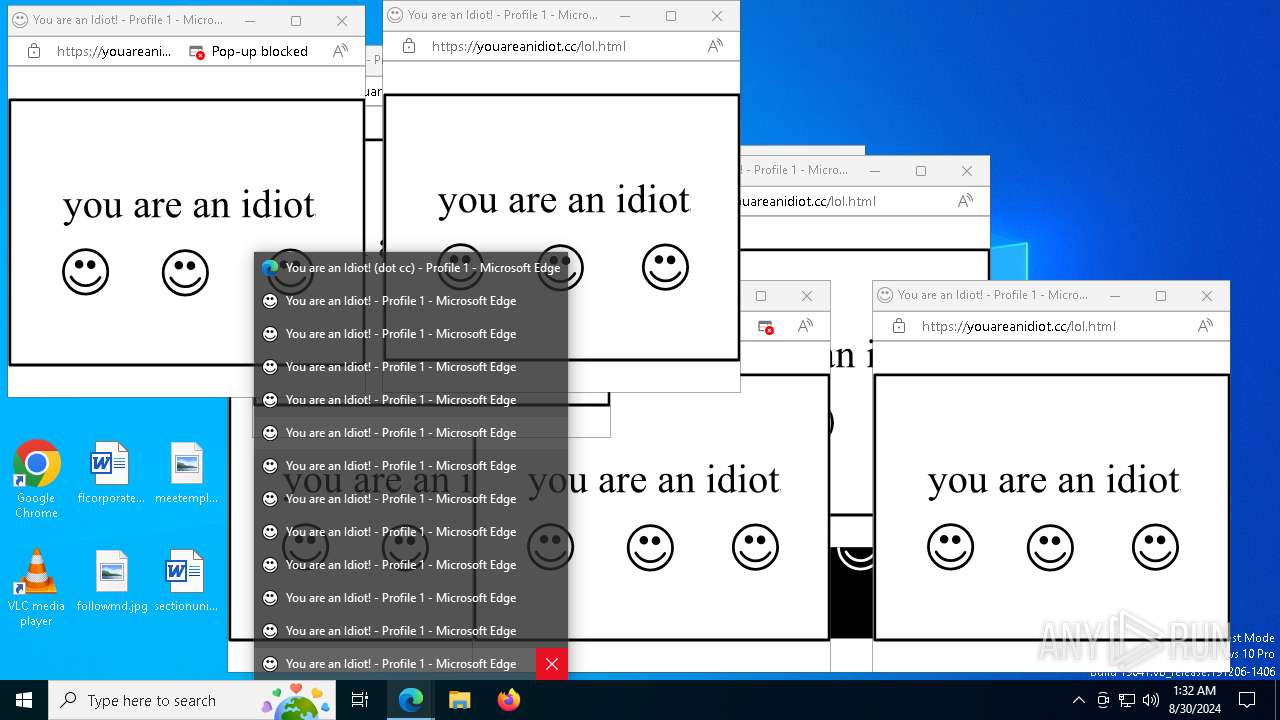
Task: Expand the hidden system tray icons chevron
Action: (1079, 700)
